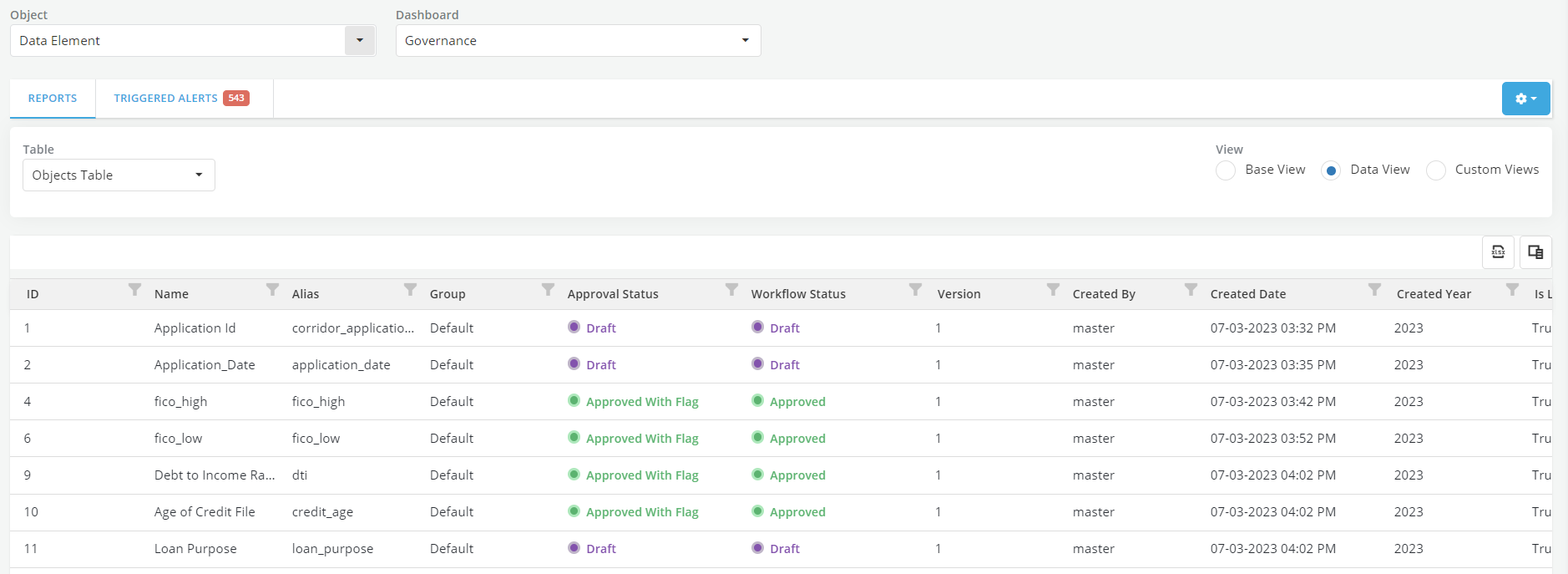This screenshot has width=1568, height=574.
Task: Click the column chooser icon
Action: (x=1535, y=252)
